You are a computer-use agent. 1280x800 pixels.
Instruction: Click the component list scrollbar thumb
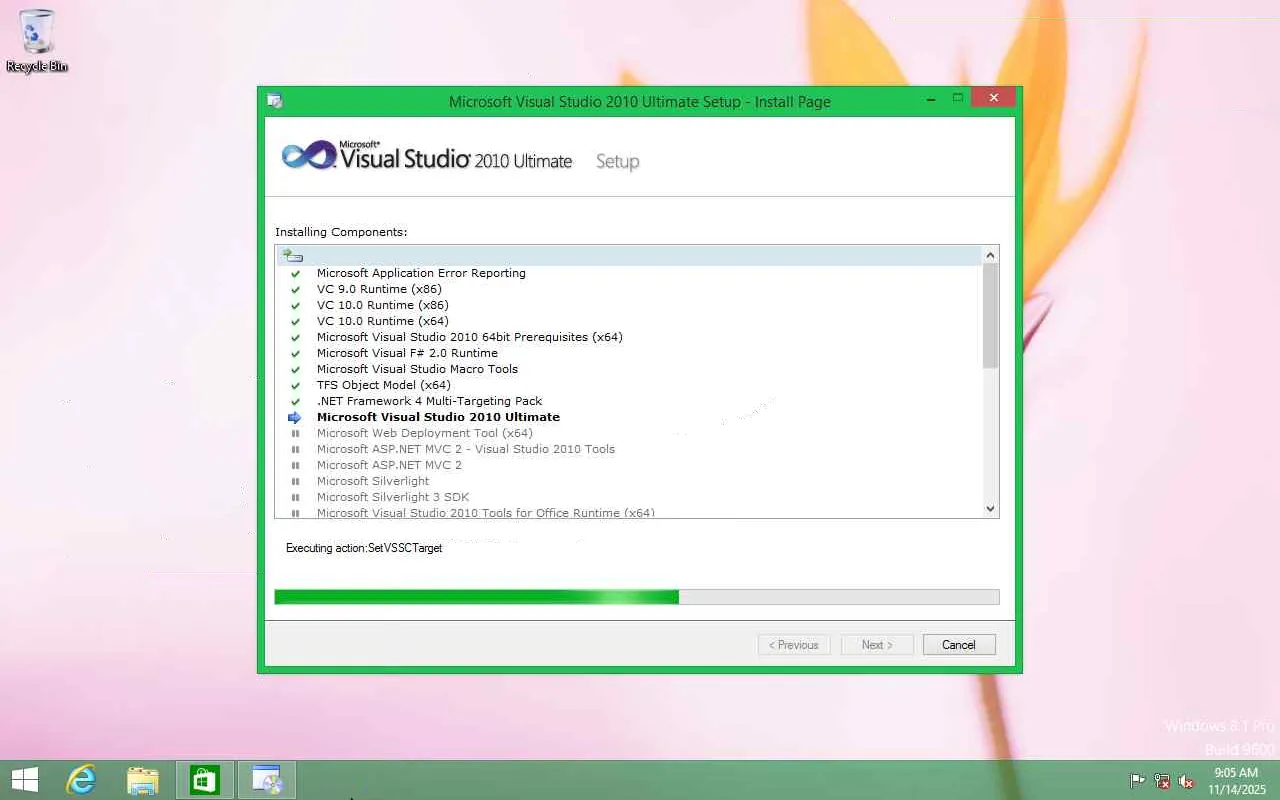pyautogui.click(x=991, y=316)
